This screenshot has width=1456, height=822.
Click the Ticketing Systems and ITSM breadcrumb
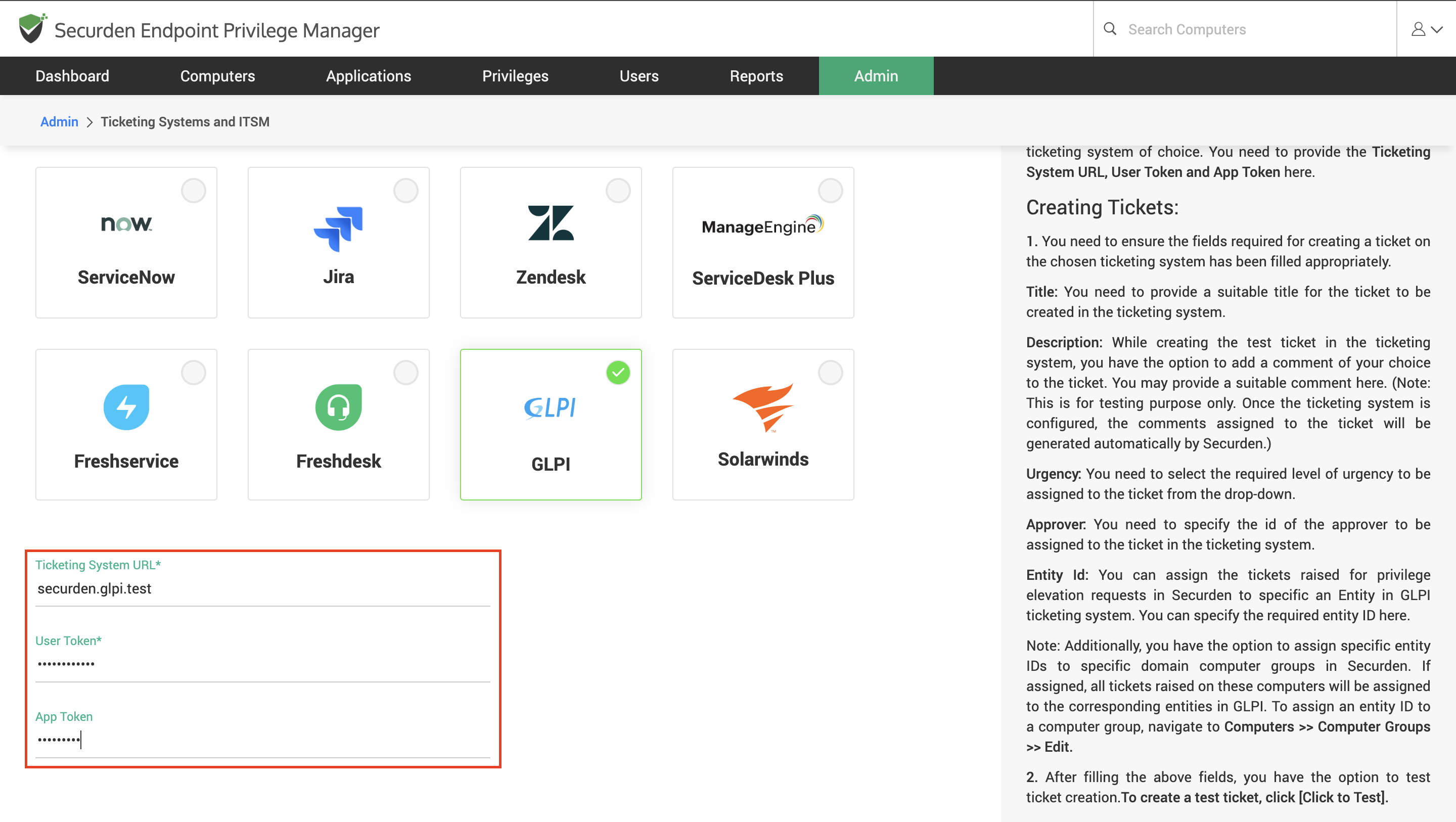pos(185,121)
